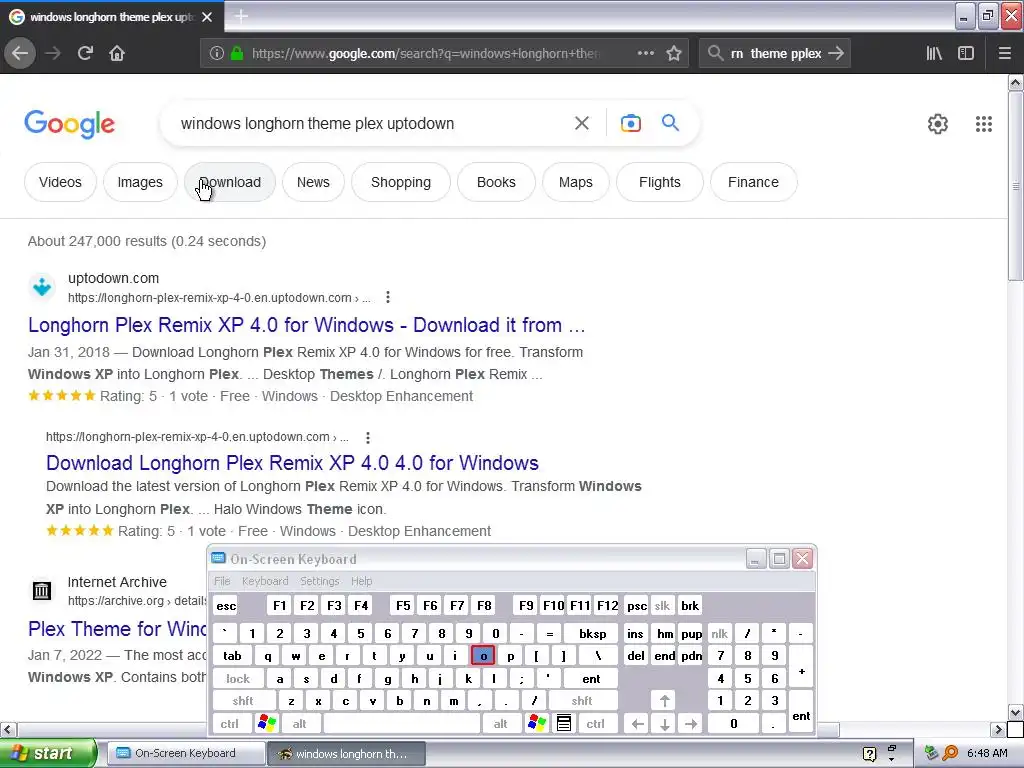1024x768 pixels.
Task: Click the tab key on On-Screen Keyboard
Action: click(232, 656)
